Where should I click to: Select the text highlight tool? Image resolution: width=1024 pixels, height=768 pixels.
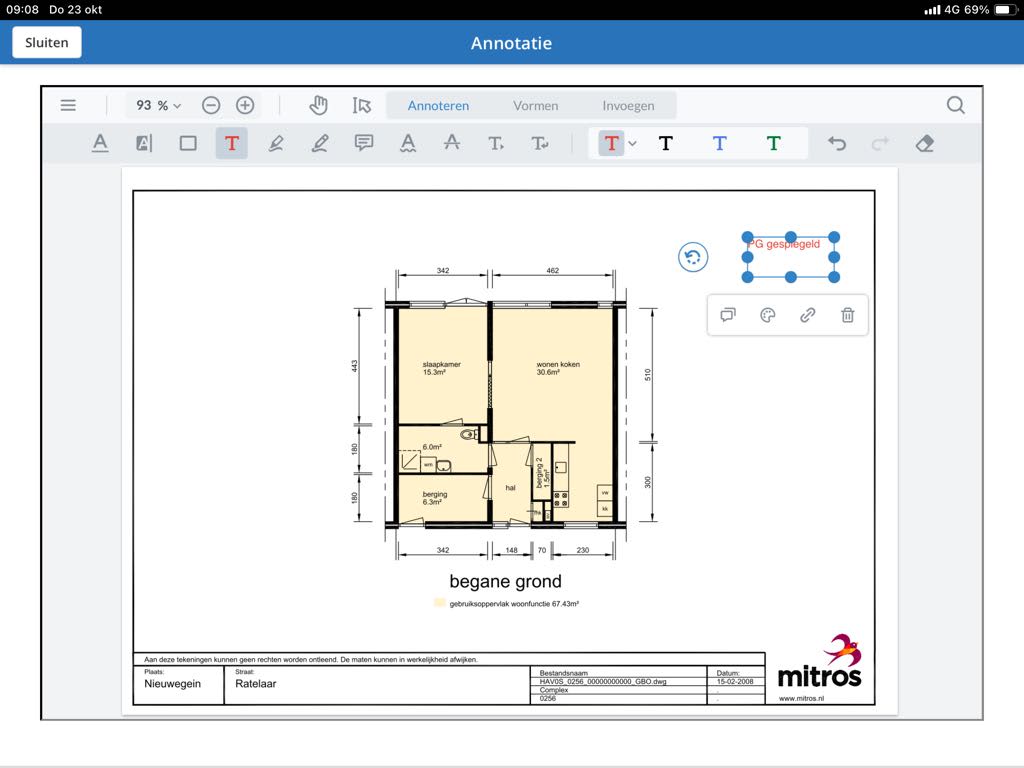144,143
